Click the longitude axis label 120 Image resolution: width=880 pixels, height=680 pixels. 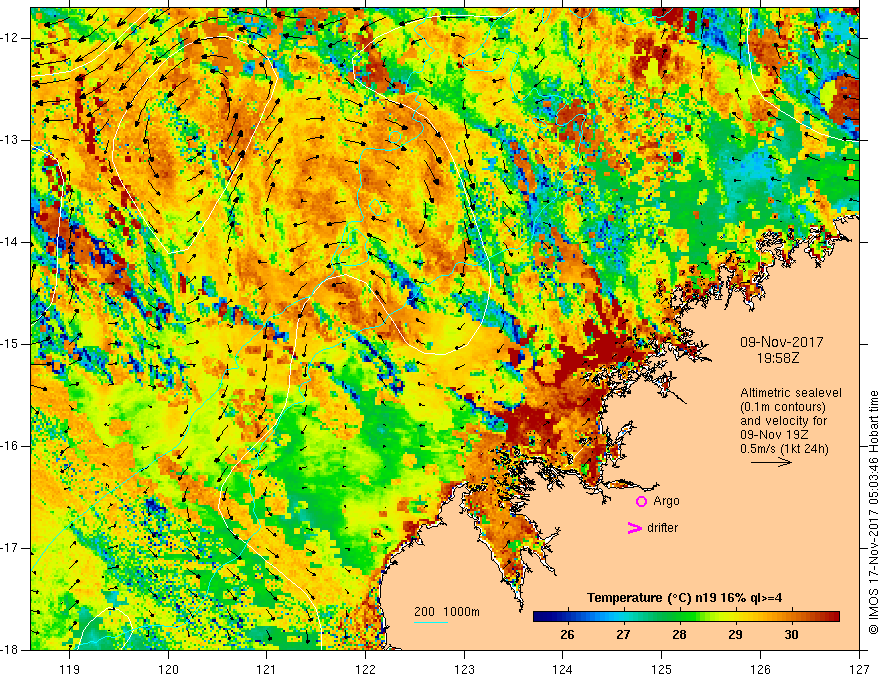[x=168, y=669]
